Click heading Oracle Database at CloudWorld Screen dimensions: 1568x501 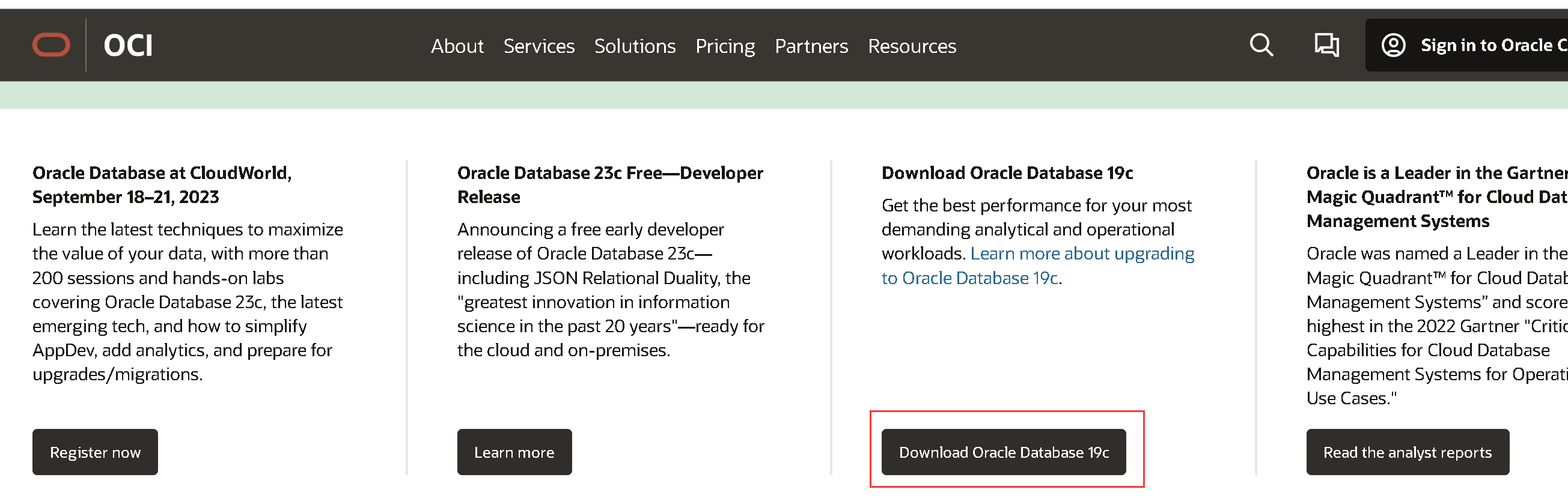162,185
